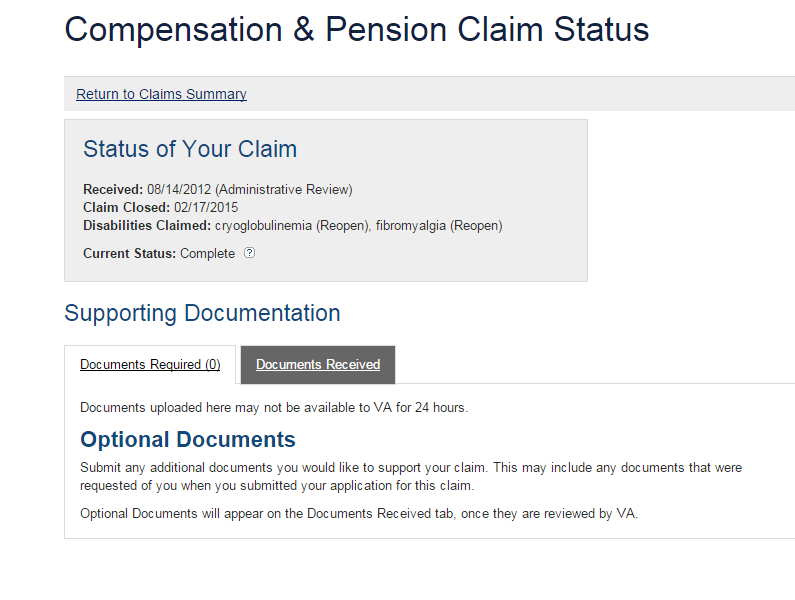Click the fibromyalgia (Reopen) entry
Viewport: 795px width, 600px height.
(x=439, y=225)
